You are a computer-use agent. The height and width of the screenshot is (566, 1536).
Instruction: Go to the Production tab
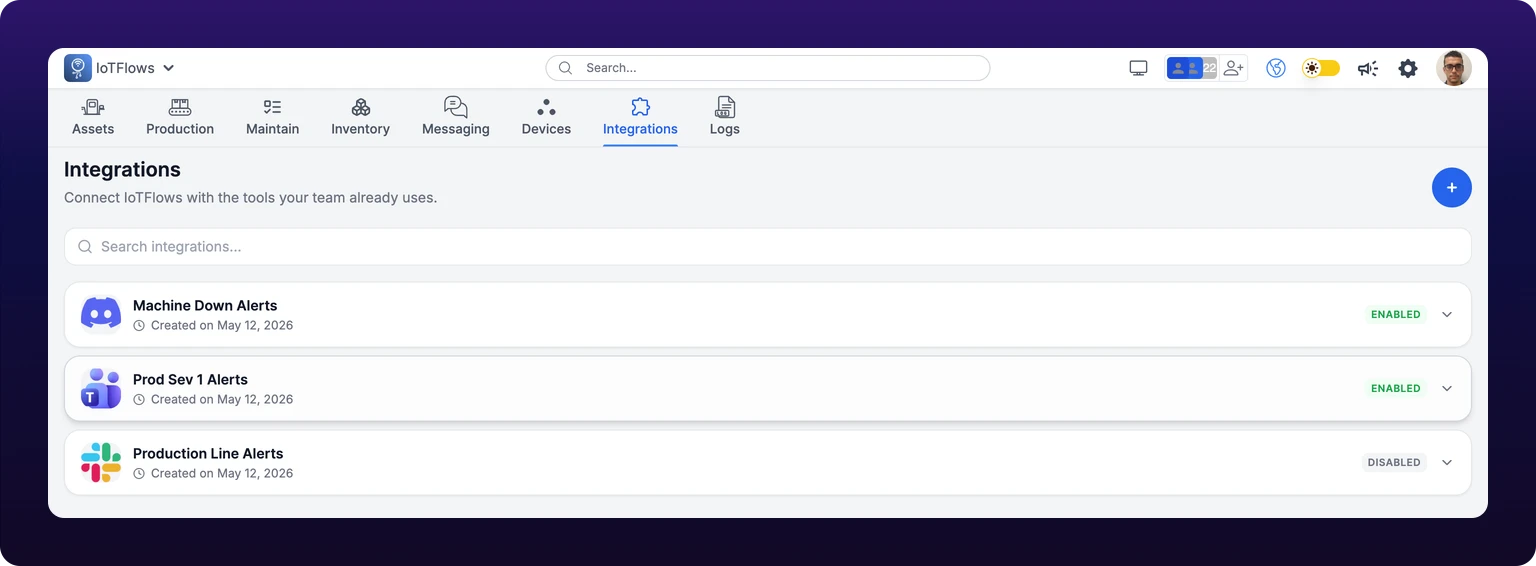(180, 117)
